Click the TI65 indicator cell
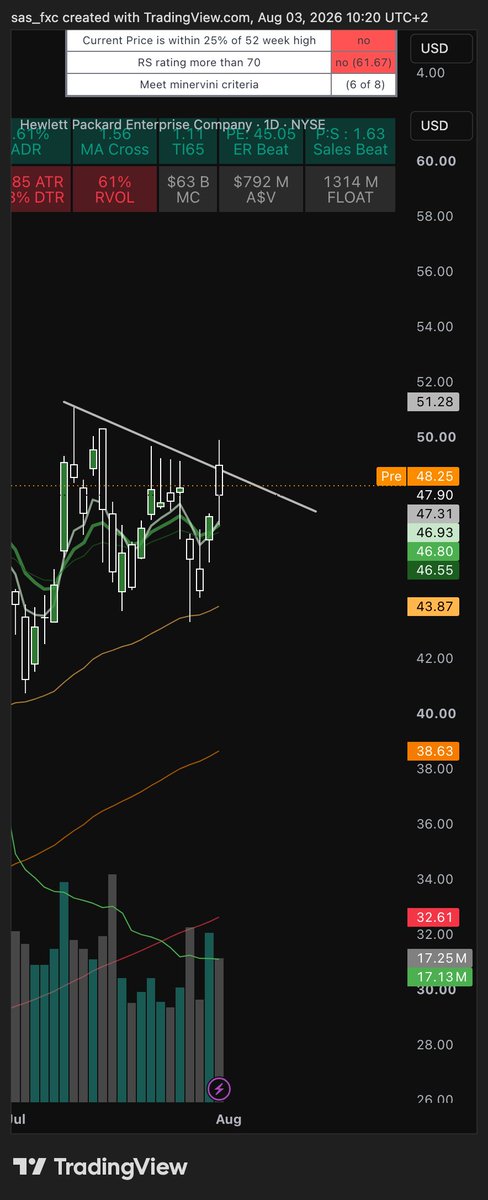Image resolution: width=488 pixels, height=1200 pixels. point(188,141)
